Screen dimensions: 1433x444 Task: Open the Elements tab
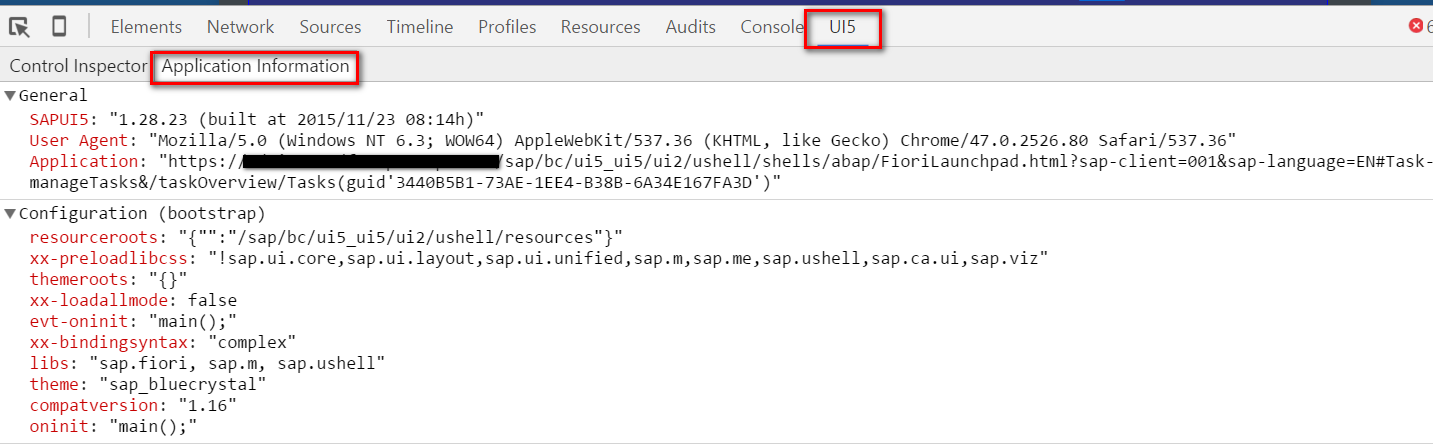point(146,27)
